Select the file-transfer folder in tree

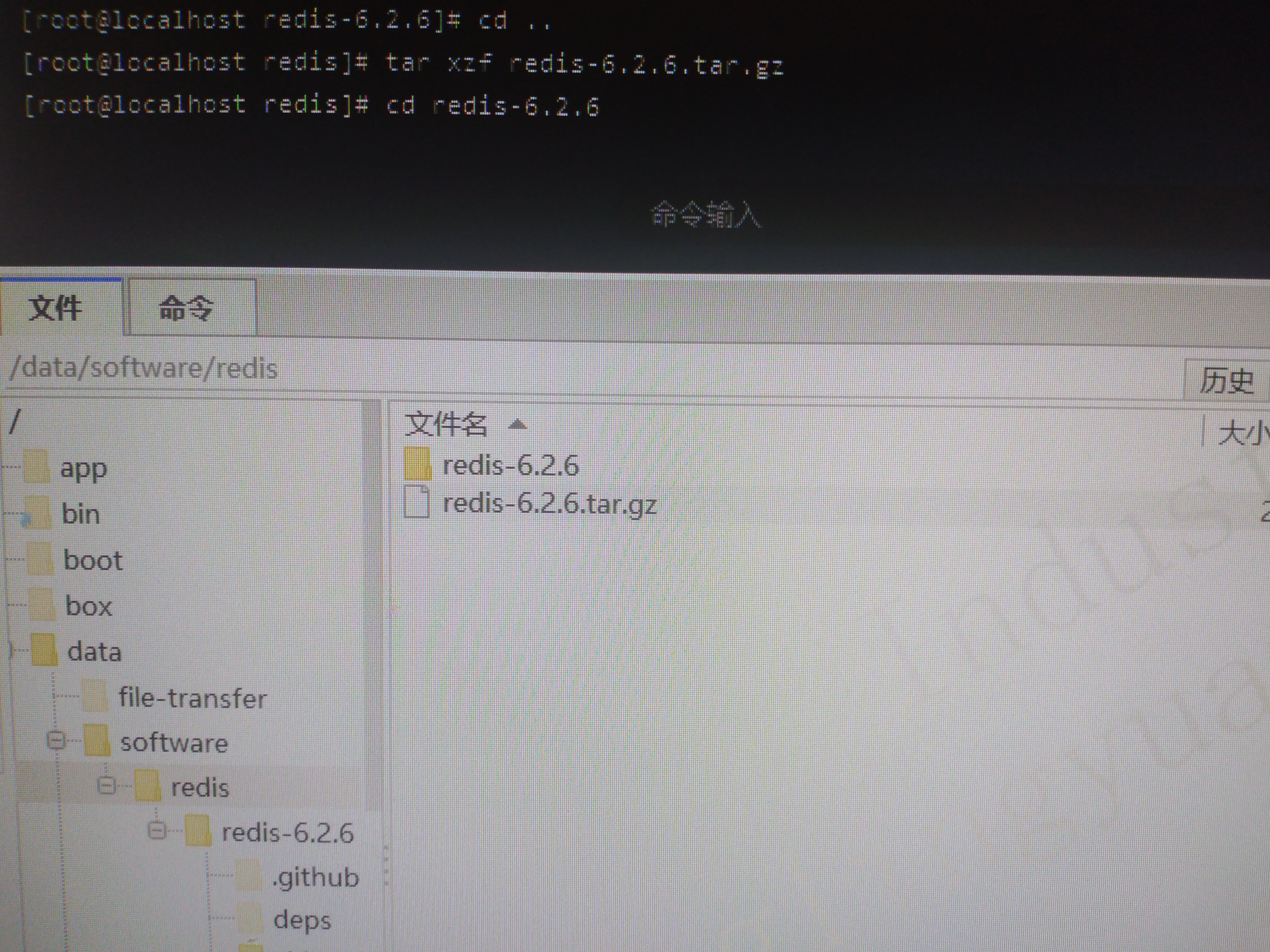point(192,698)
